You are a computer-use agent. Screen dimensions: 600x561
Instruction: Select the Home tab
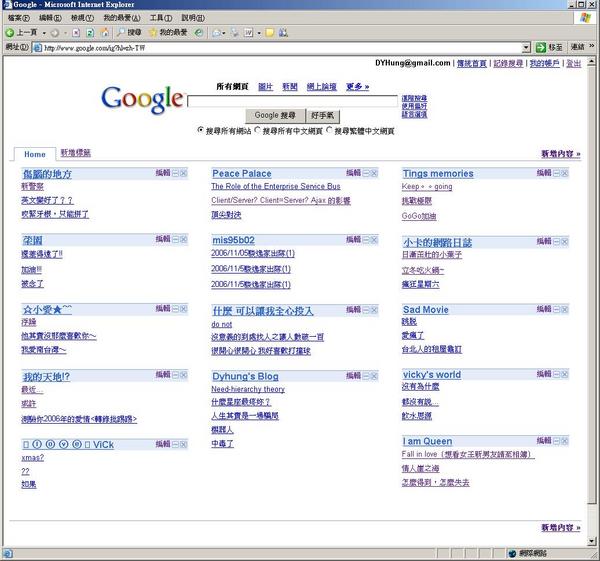[35, 154]
